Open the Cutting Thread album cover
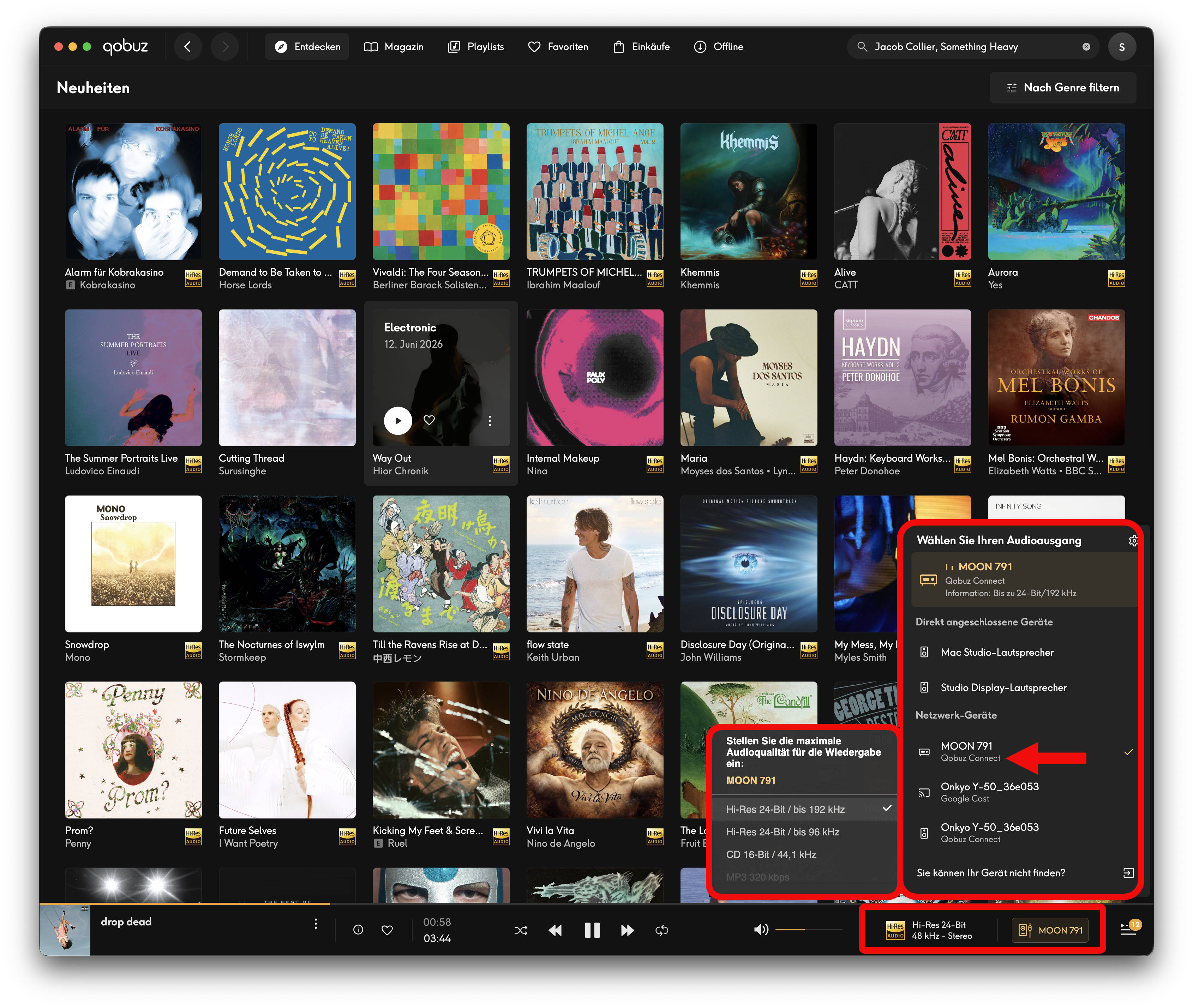 point(287,378)
